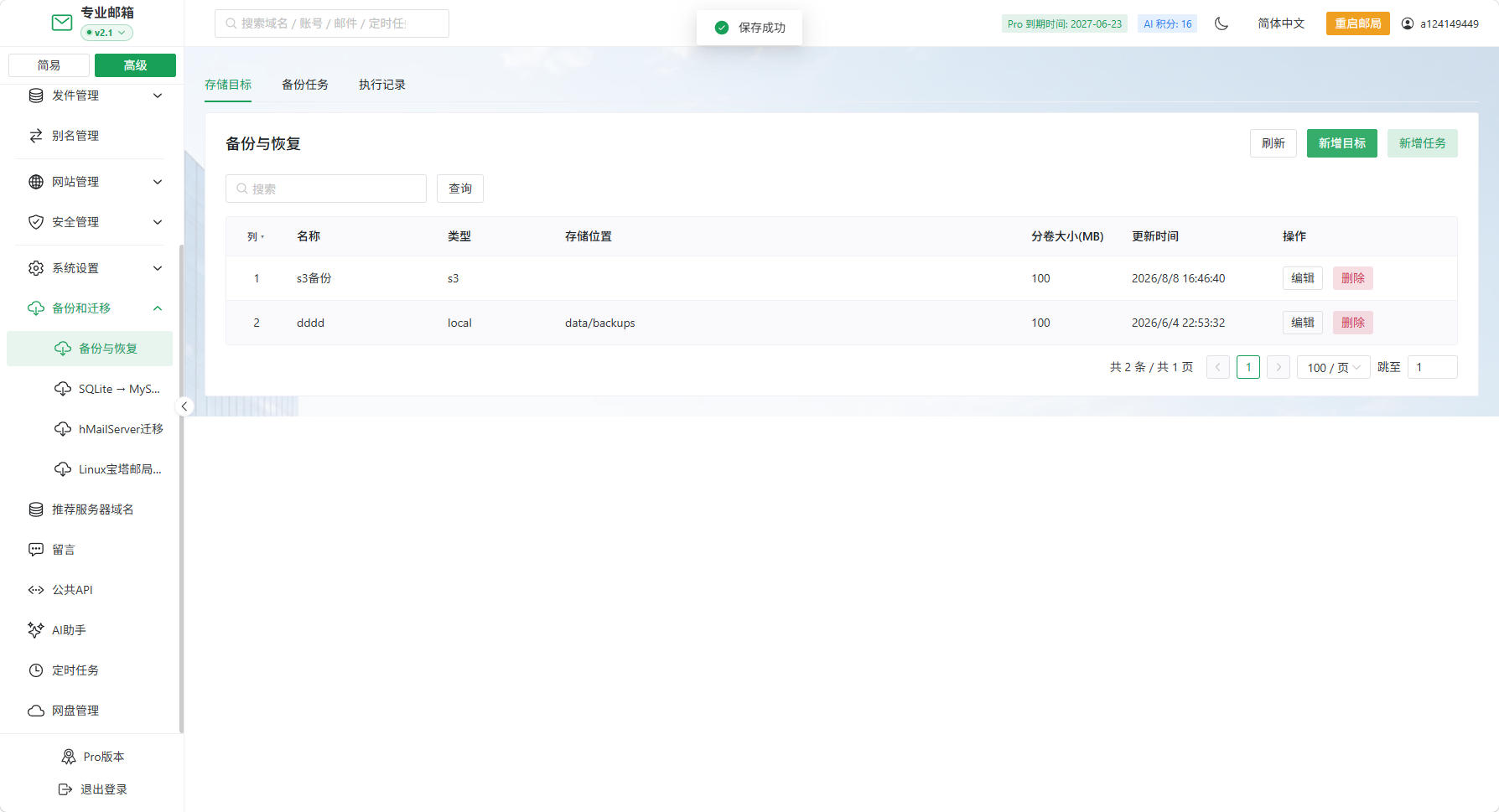Click 删除 for s3备份 row
This screenshot has width=1499, height=812.
pos(1353,278)
